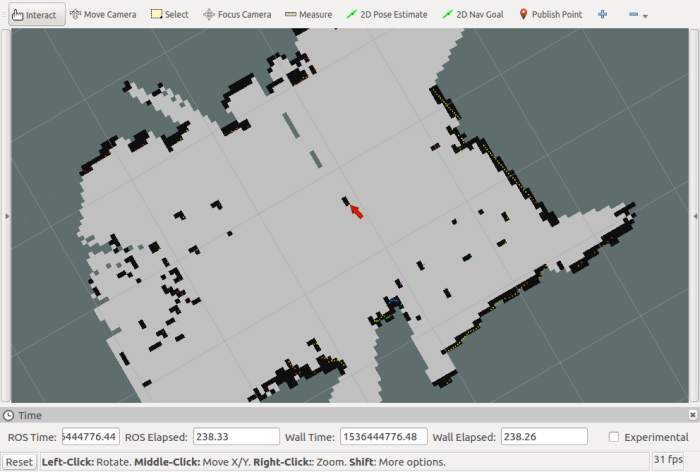
Task: Click the Focus Camera tool
Action: pos(237,14)
